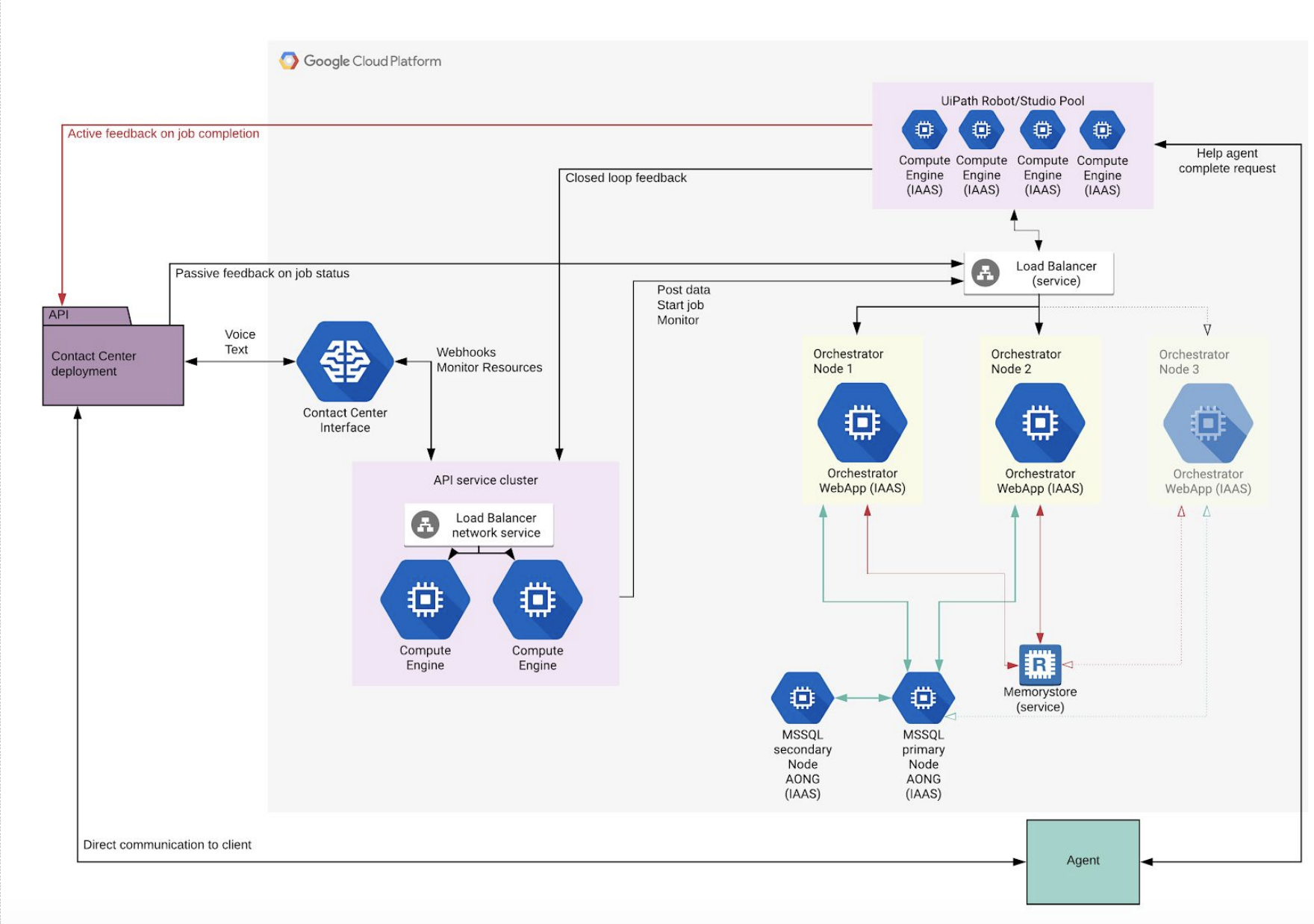Viewport: 1314px width, 924px height.
Task: Click the Google Cloud Platform logo
Action: pos(361,61)
